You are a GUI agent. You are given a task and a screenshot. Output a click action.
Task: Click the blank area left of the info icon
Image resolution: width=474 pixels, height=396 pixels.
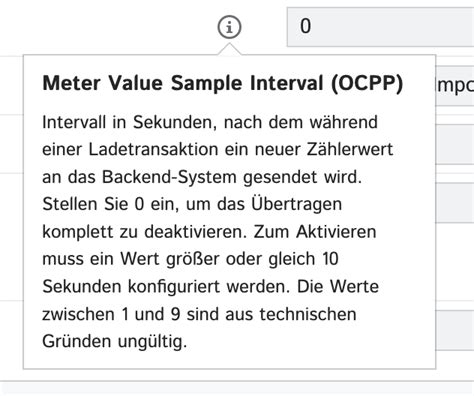pos(107,27)
